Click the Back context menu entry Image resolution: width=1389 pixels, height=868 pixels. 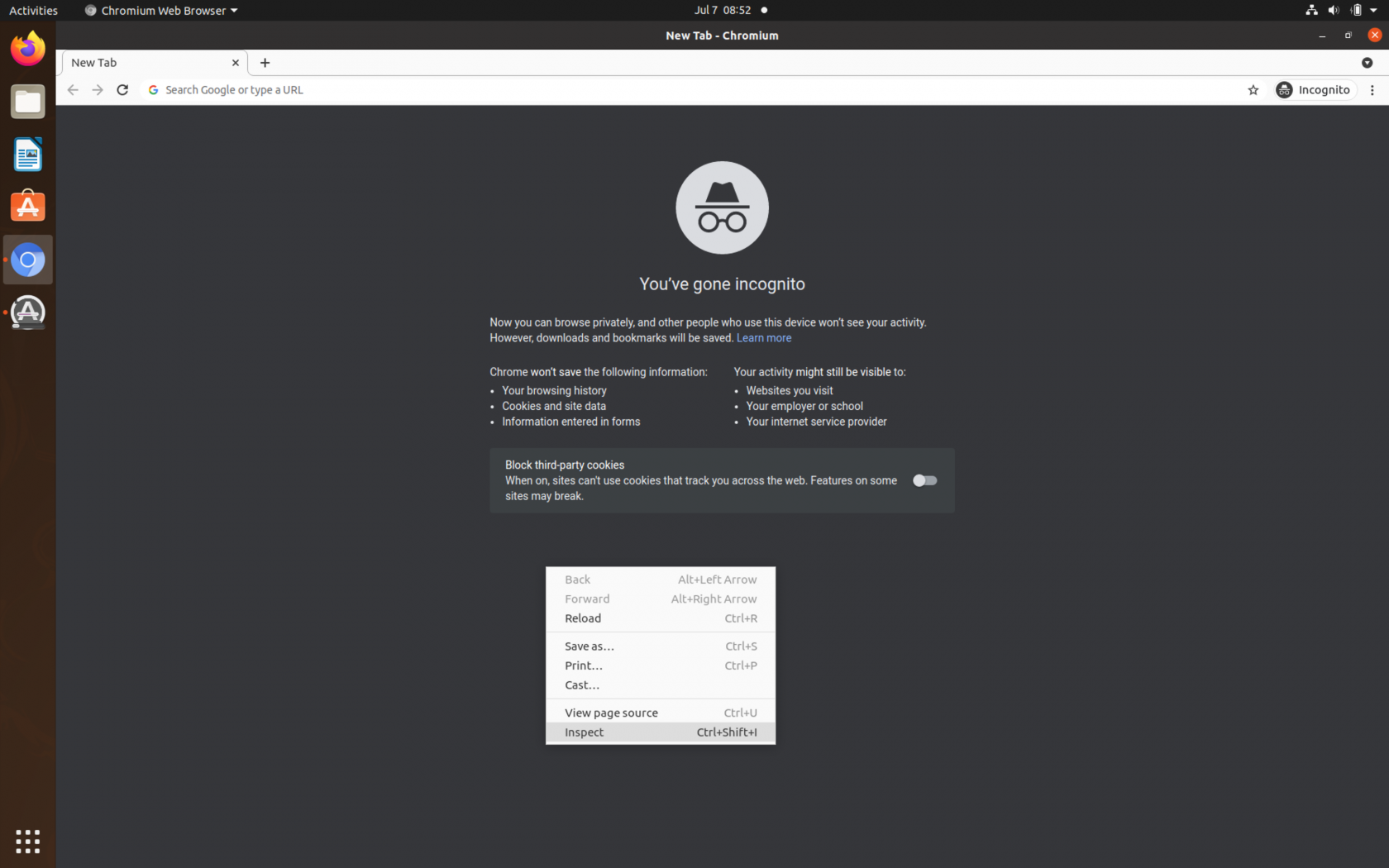pos(661,579)
